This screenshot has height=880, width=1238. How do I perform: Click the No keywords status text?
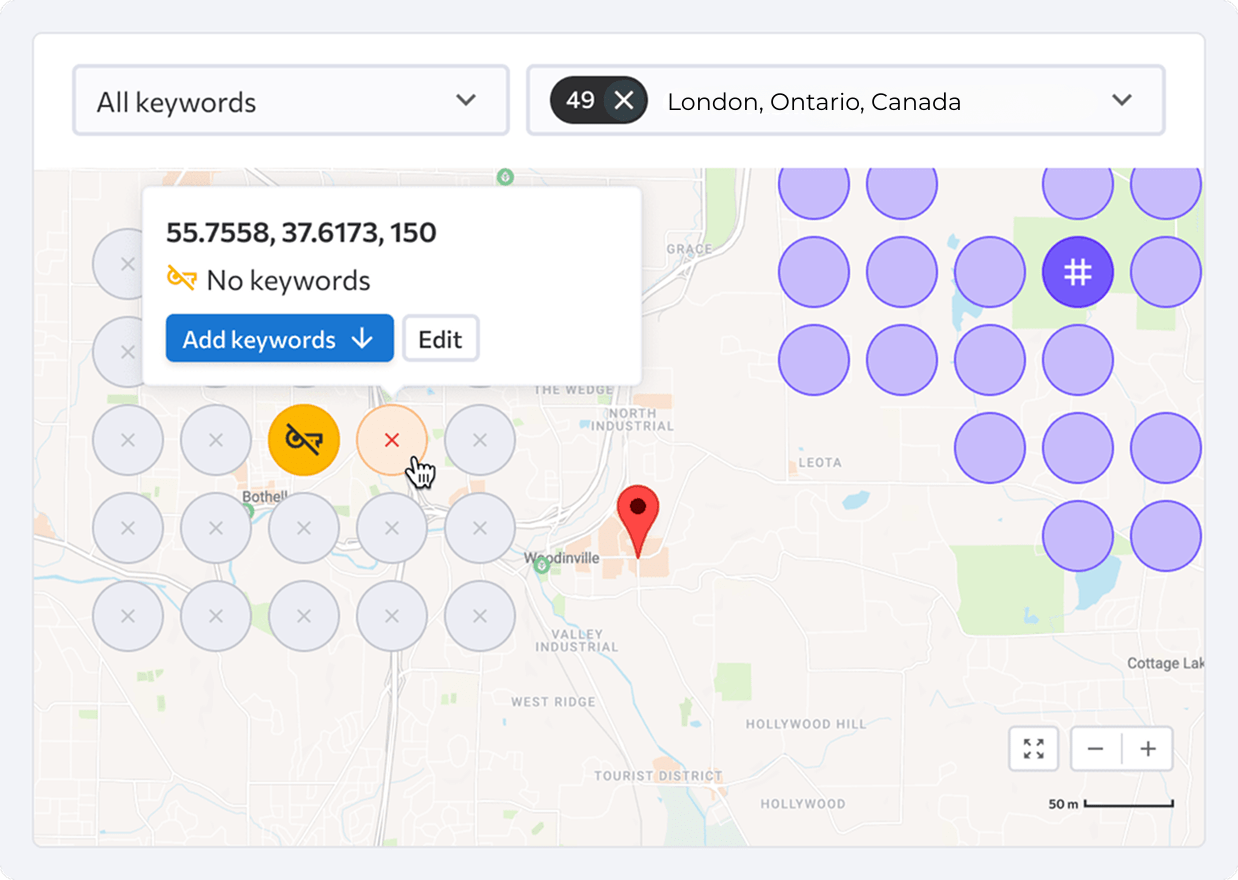[288, 280]
